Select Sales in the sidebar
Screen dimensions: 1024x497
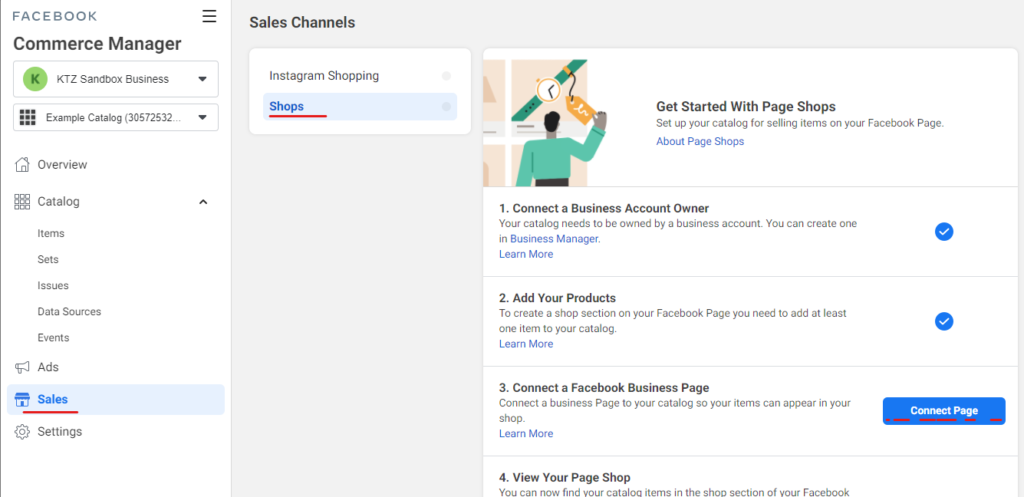click(x=116, y=400)
